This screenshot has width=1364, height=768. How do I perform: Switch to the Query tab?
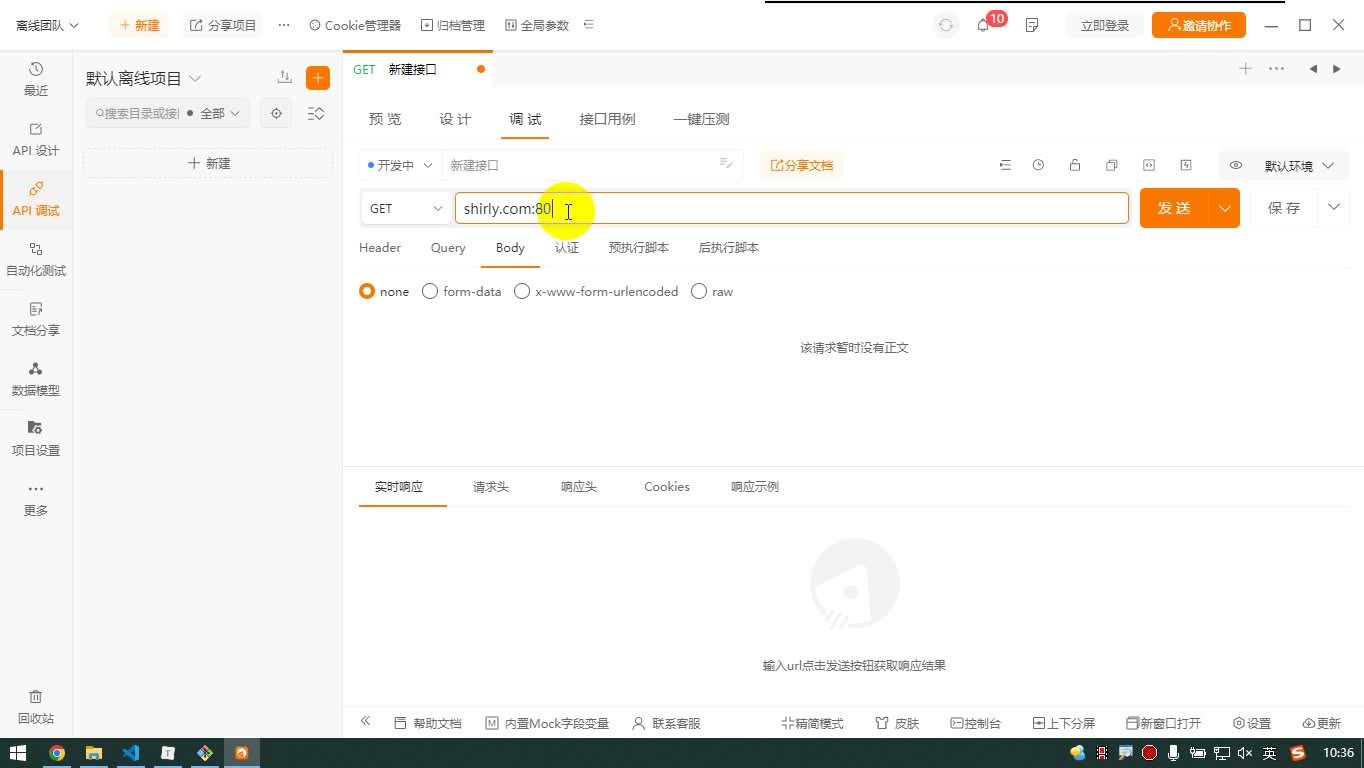[448, 247]
